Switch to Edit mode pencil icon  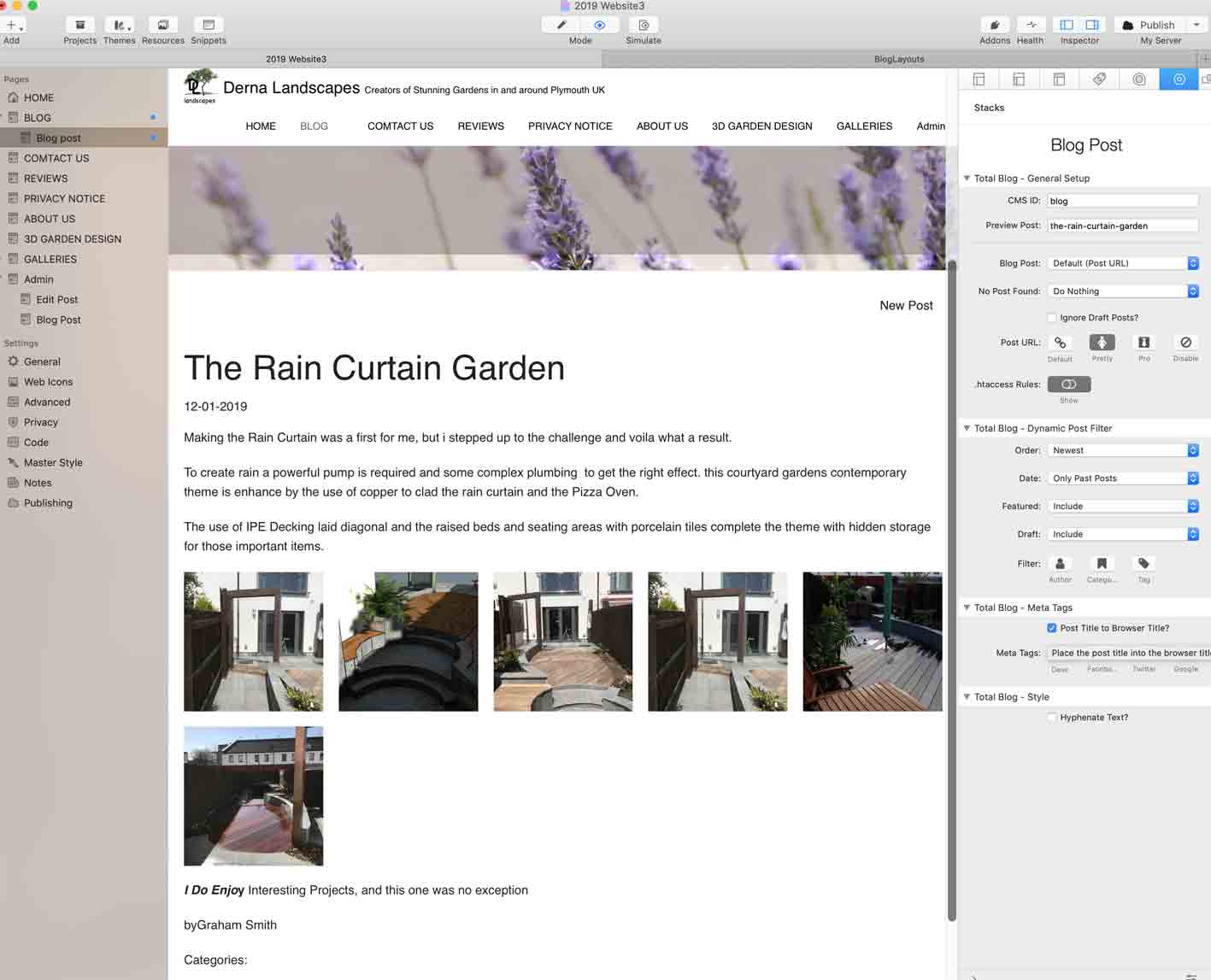tap(561, 25)
